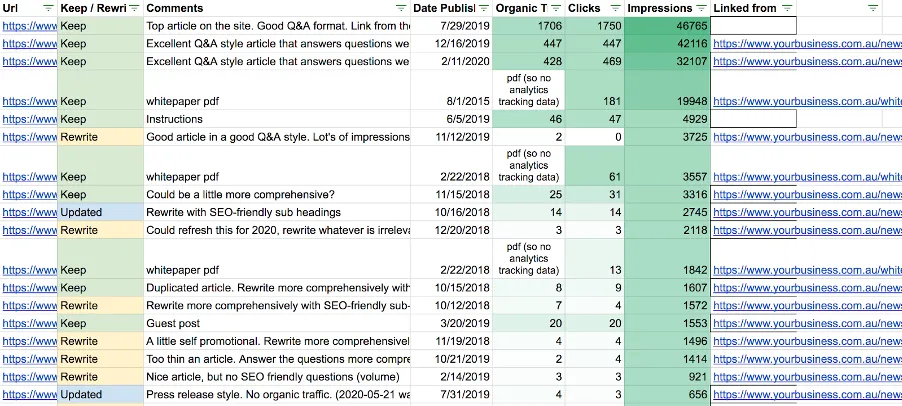Open the Clicks column filter menu
The width and height of the screenshot is (902, 406).
(614, 8)
